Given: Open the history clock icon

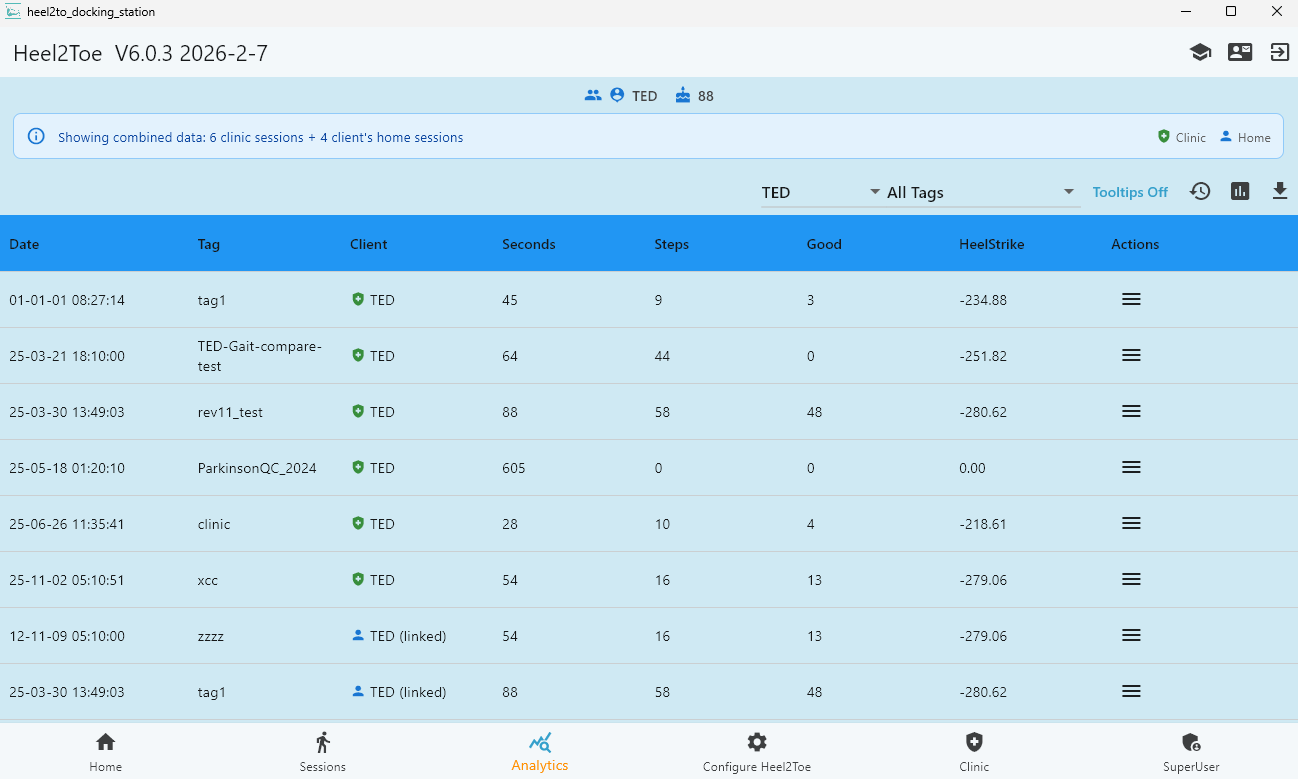Looking at the screenshot, I should tap(1200, 191).
